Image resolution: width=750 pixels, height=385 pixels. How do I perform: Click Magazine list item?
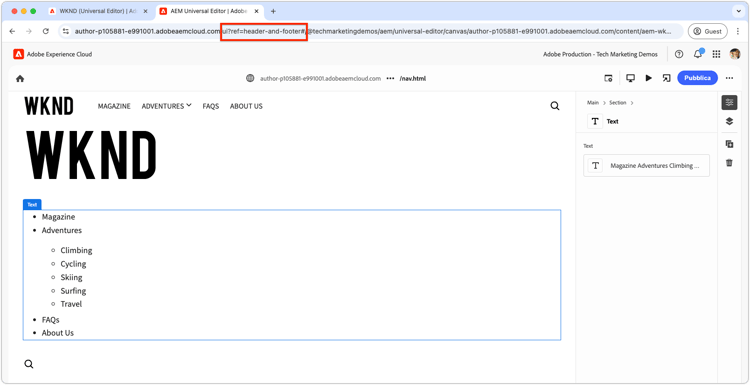58,217
